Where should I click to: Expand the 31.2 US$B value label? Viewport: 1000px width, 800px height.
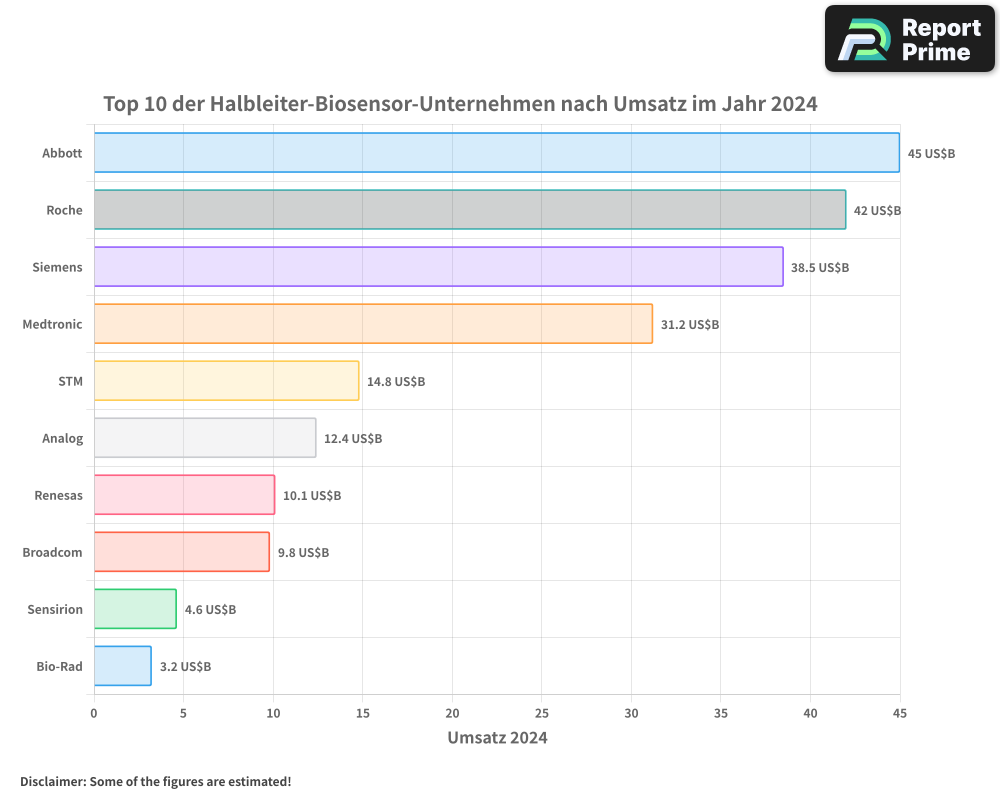coord(690,324)
